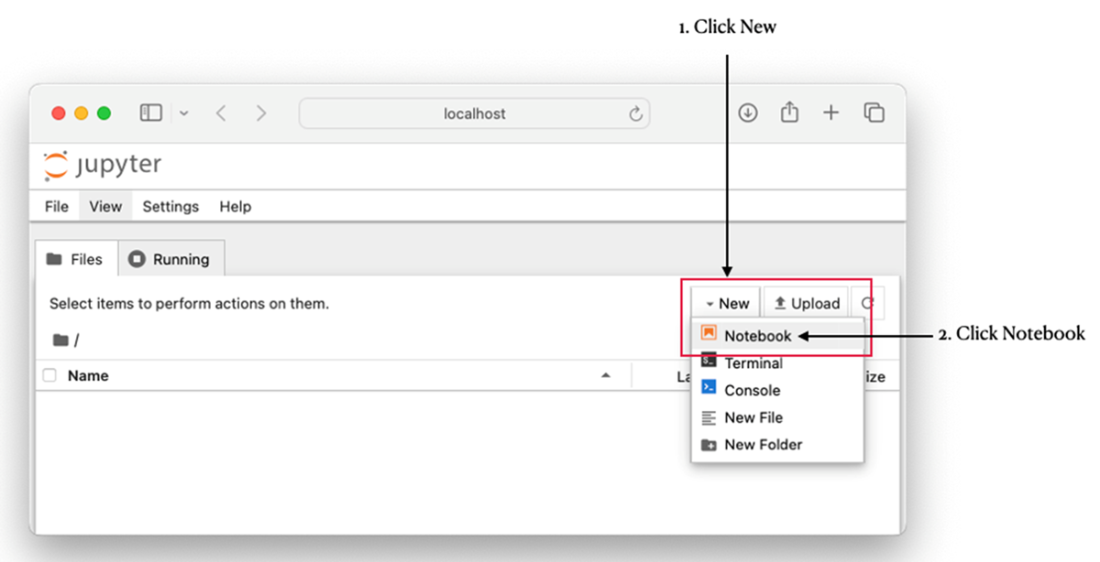Show the tab overview icon
The height and width of the screenshot is (562, 1100).
point(874,113)
